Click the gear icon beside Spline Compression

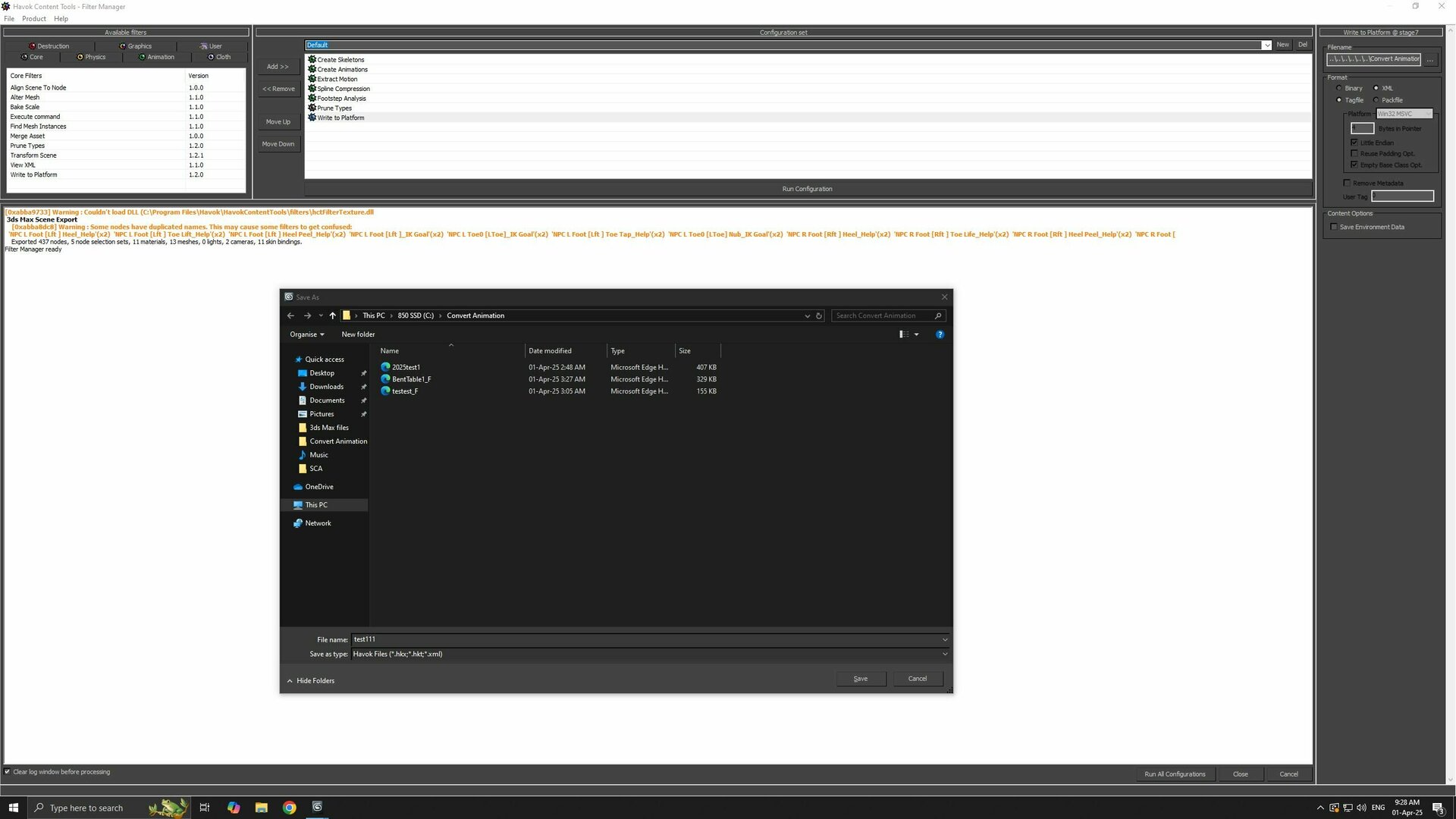312,89
